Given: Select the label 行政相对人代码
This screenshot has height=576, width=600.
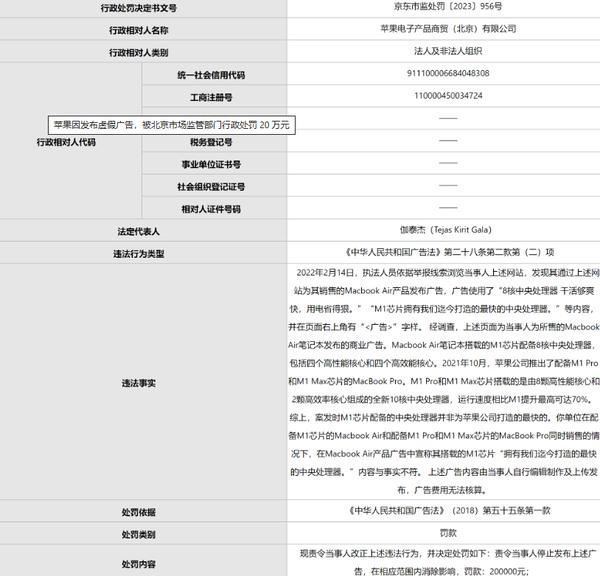Looking at the screenshot, I should [x=66, y=142].
